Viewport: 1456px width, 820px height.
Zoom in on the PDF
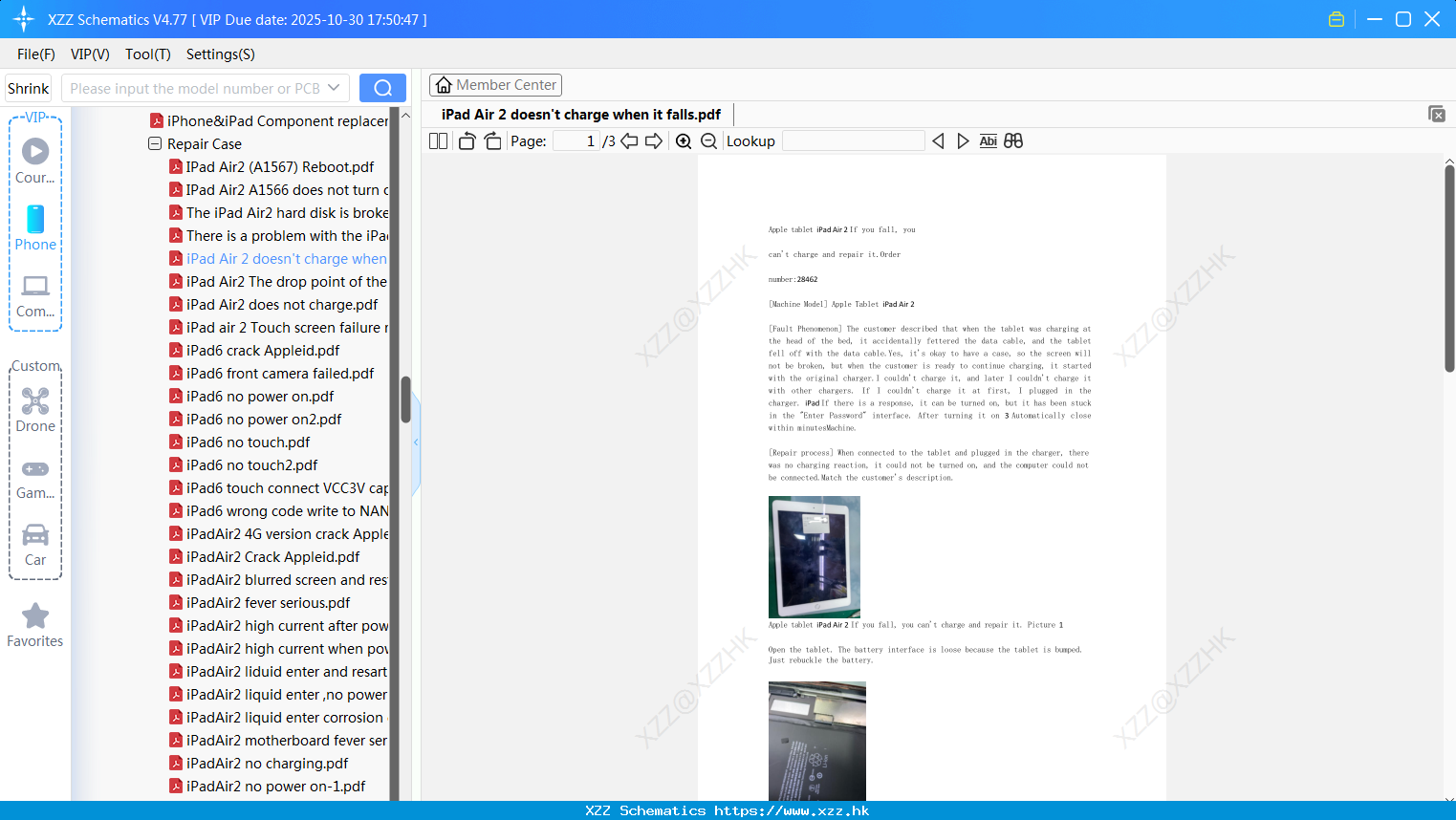tap(684, 141)
